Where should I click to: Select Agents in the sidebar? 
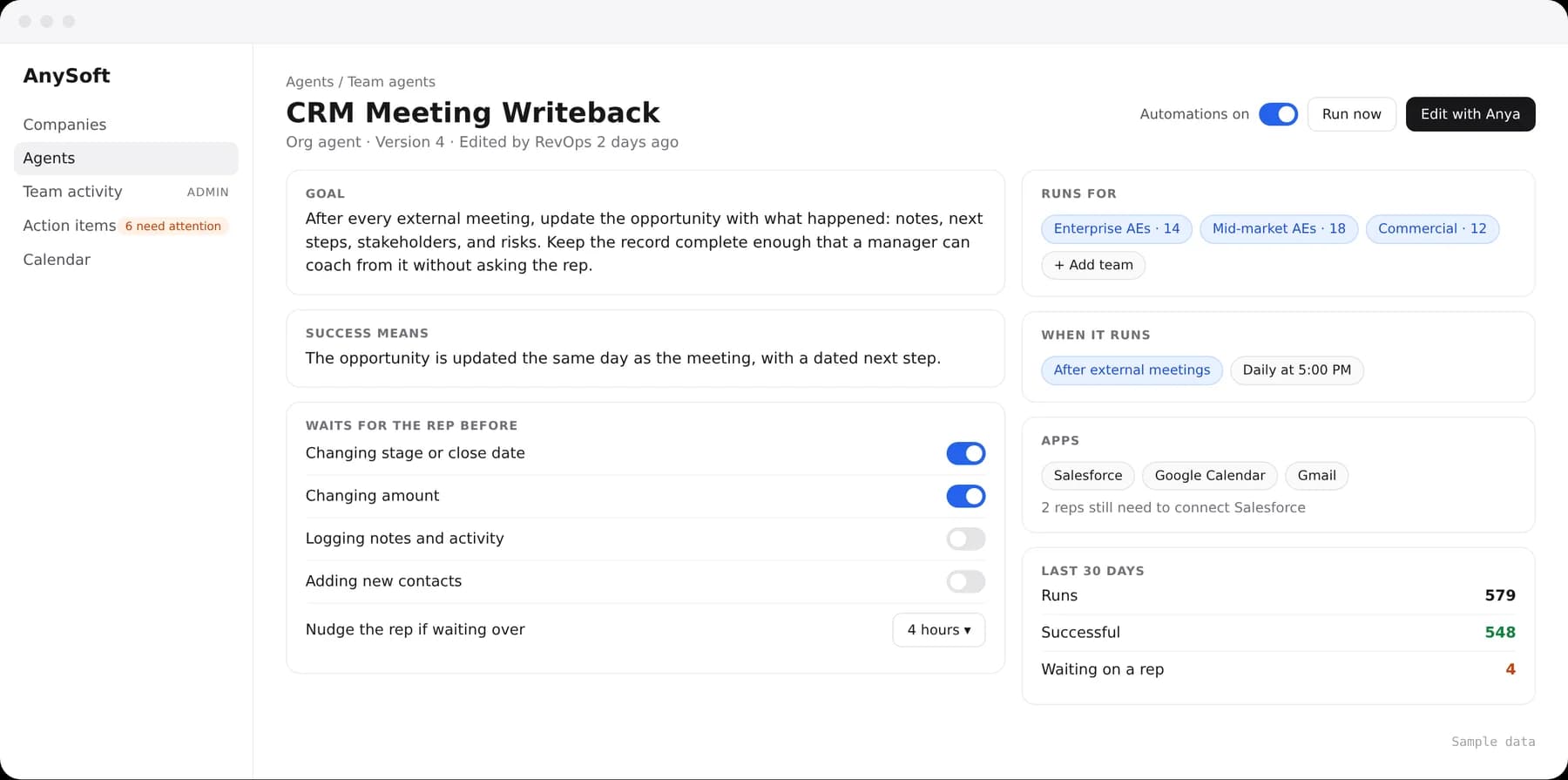[126, 159]
